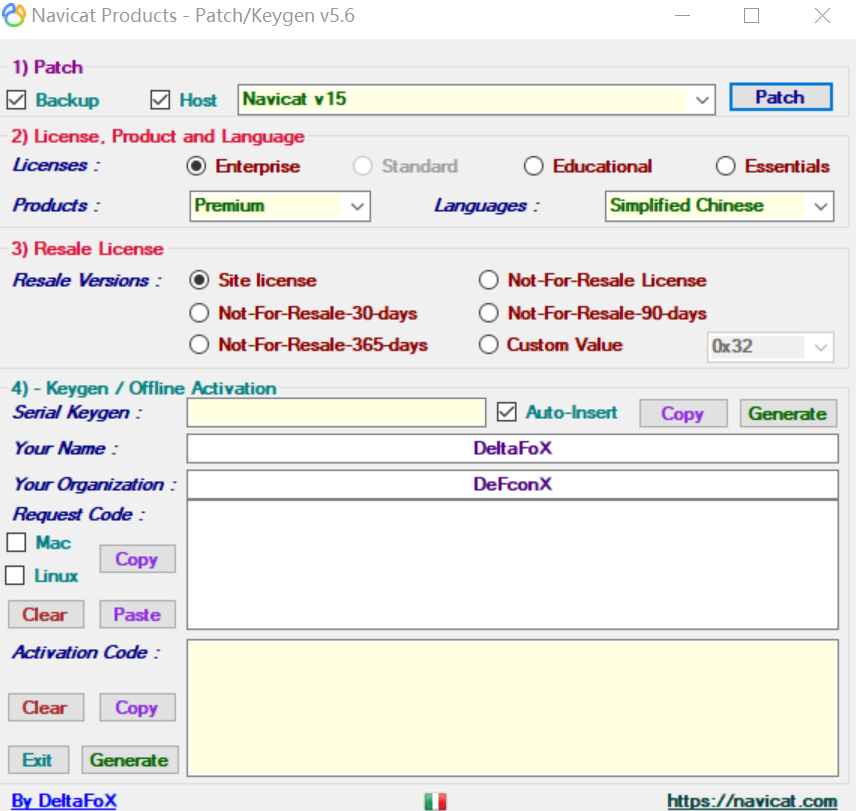Toggle the Backup checkbox
Viewport: 856px width, 811px height.
16,100
